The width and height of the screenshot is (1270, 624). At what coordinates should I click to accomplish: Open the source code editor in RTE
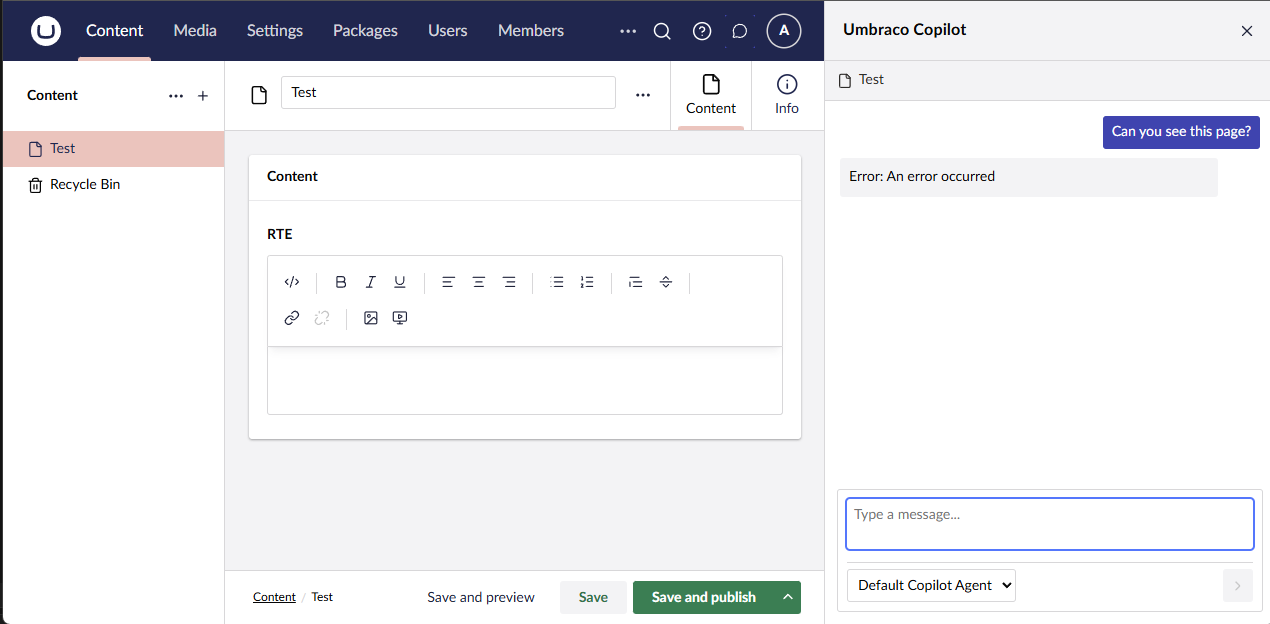pyautogui.click(x=292, y=282)
